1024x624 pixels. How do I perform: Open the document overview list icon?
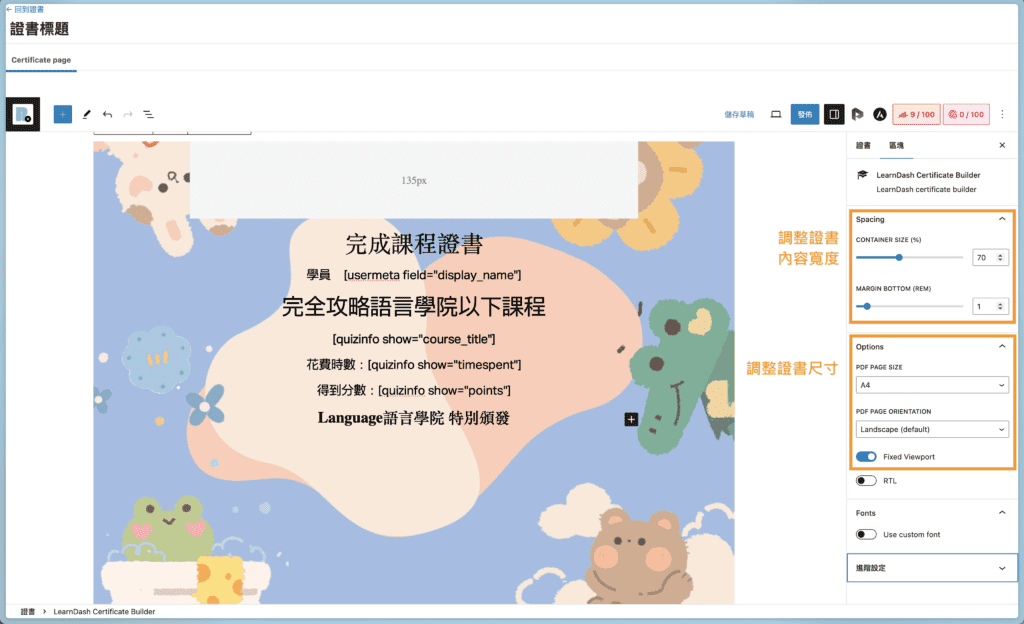pos(148,114)
